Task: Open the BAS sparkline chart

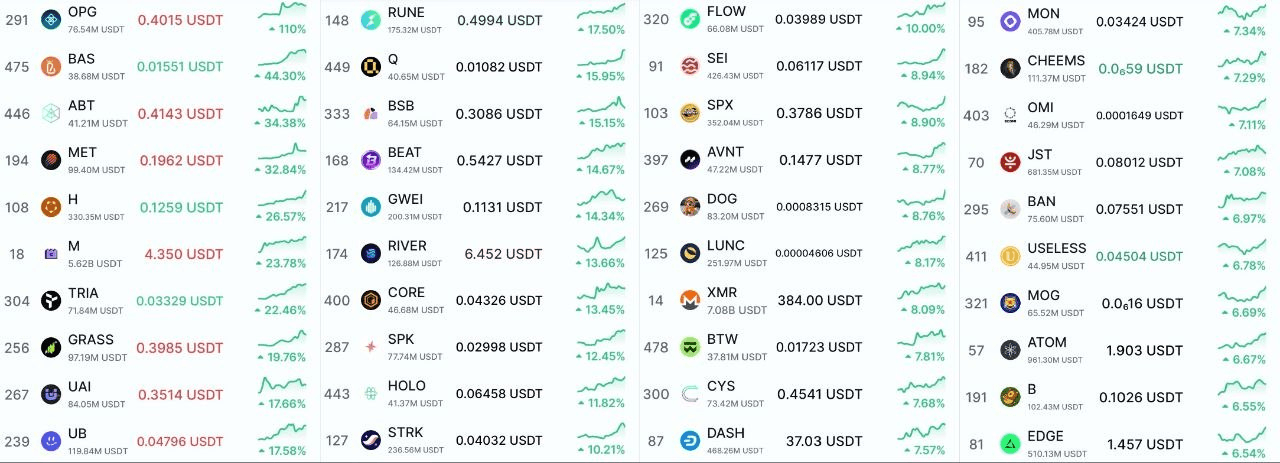Action: [282, 58]
